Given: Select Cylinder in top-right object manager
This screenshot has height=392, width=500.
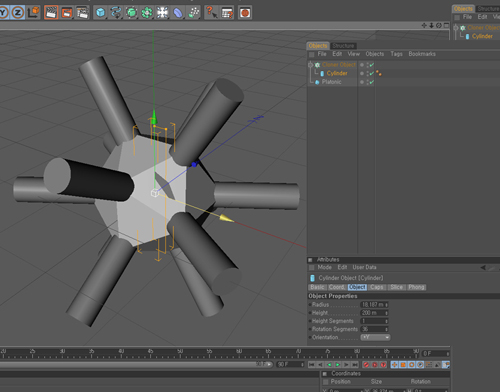Looking at the screenshot, I should coord(482,36).
